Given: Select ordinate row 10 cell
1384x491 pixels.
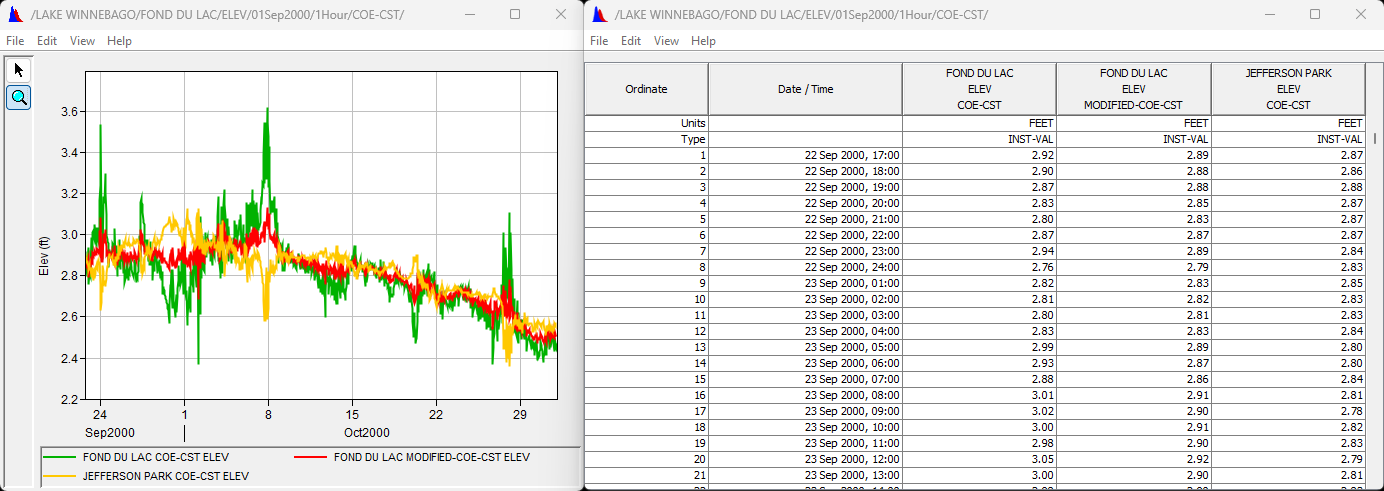Looking at the screenshot, I should coord(646,299).
